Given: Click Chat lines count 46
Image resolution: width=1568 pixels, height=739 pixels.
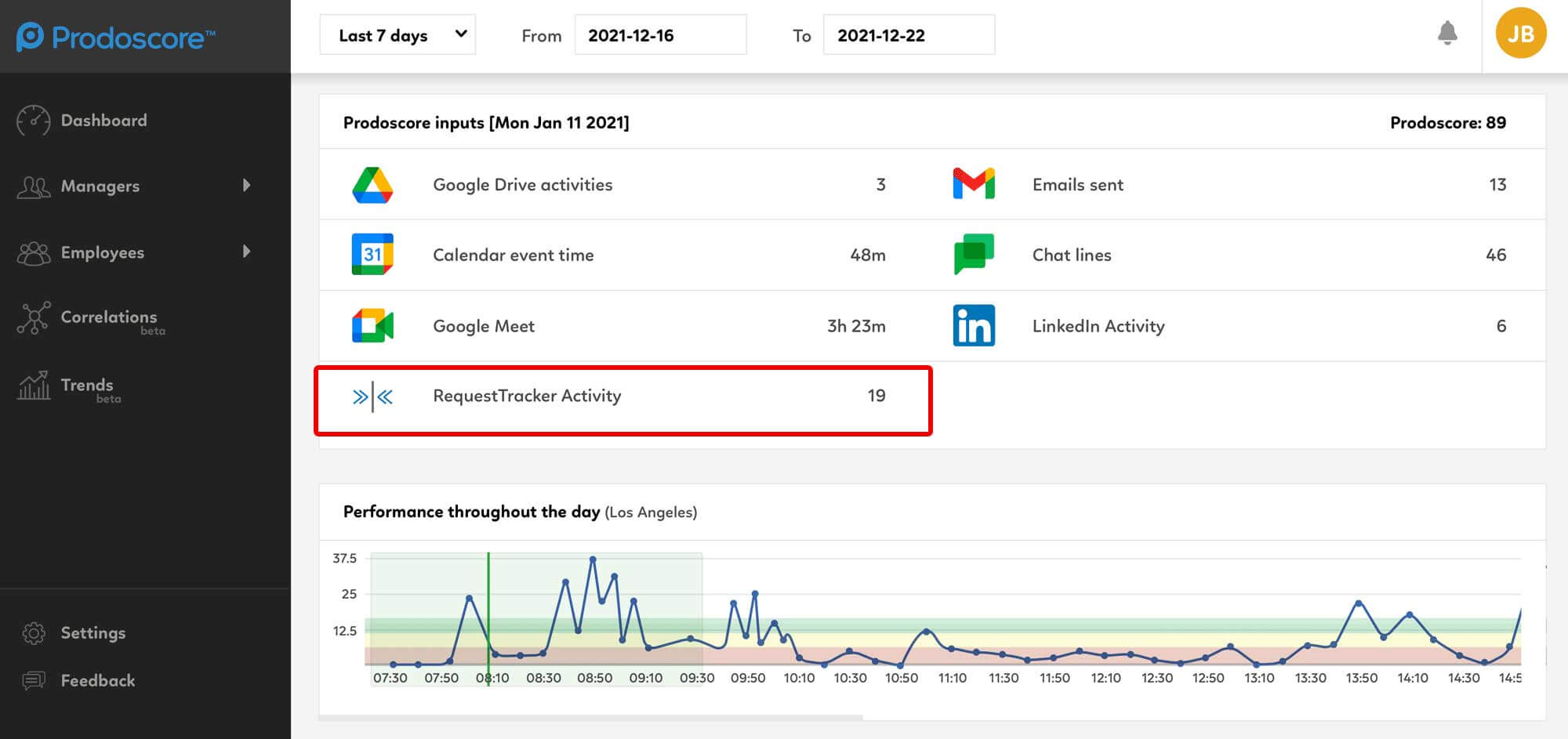Looking at the screenshot, I should (x=1496, y=255).
